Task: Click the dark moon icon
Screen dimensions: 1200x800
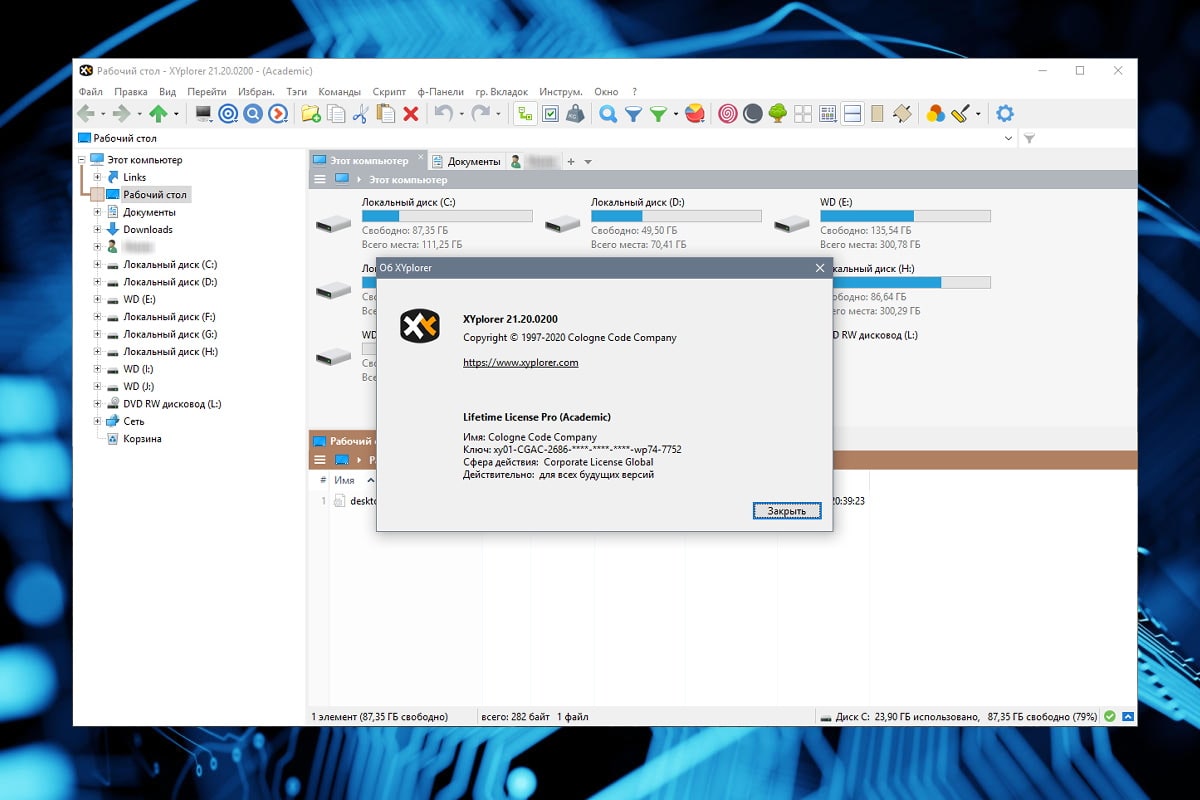Action: pos(753,114)
